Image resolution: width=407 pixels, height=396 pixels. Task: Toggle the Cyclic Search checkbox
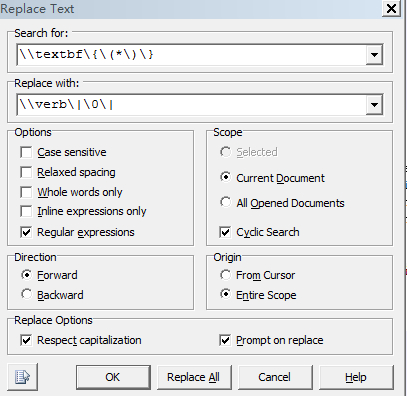225,232
